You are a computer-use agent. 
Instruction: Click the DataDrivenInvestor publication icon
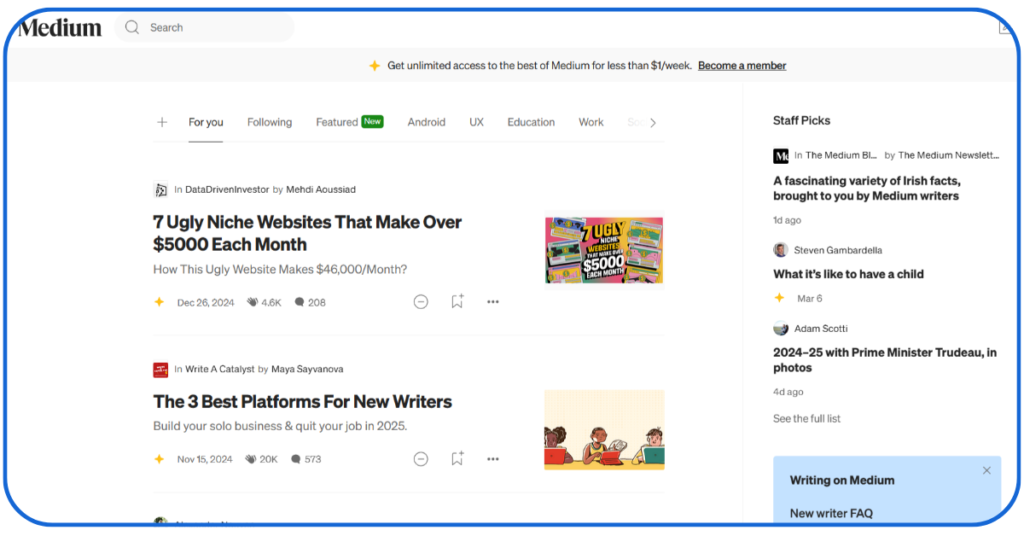coord(161,190)
